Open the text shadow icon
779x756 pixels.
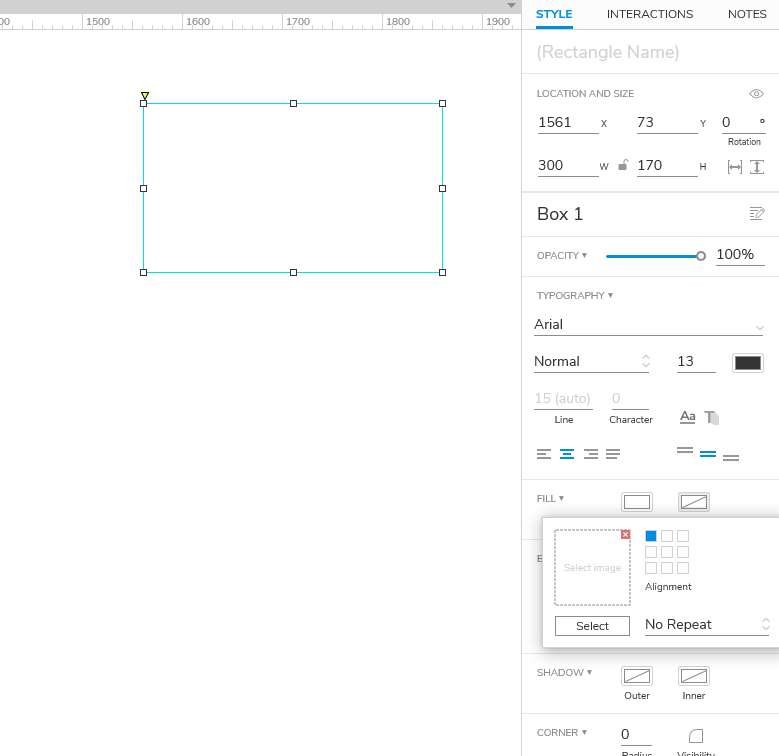tap(711, 417)
